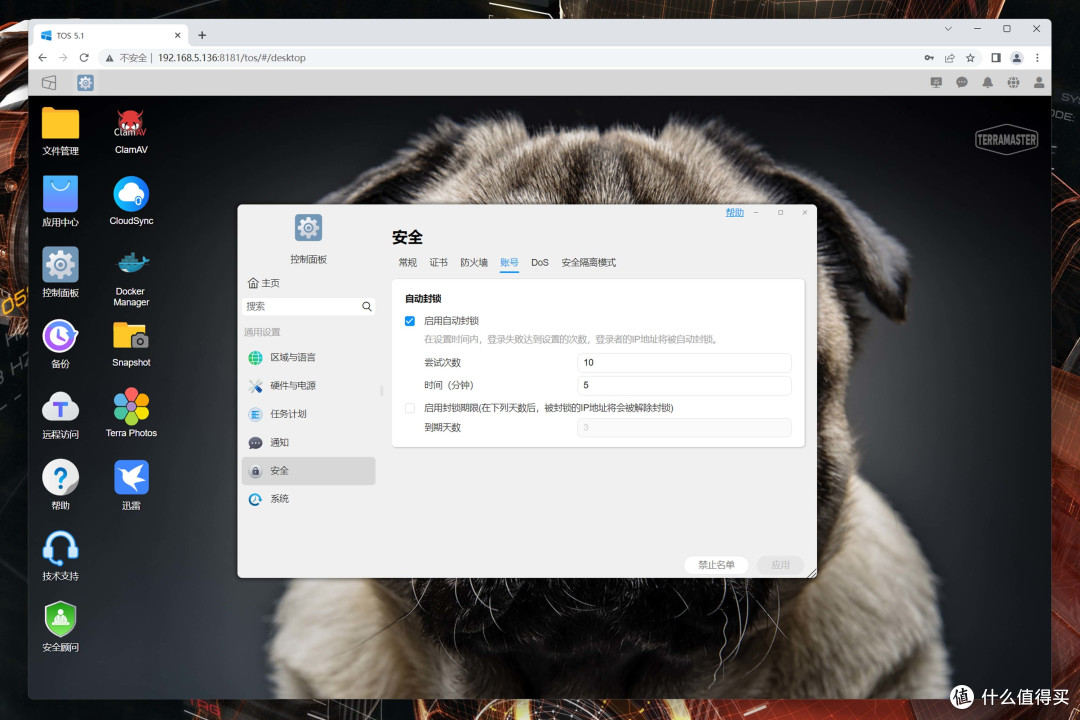
Task: Click the search magnifier in control panel sidebar
Action: pyautogui.click(x=366, y=306)
